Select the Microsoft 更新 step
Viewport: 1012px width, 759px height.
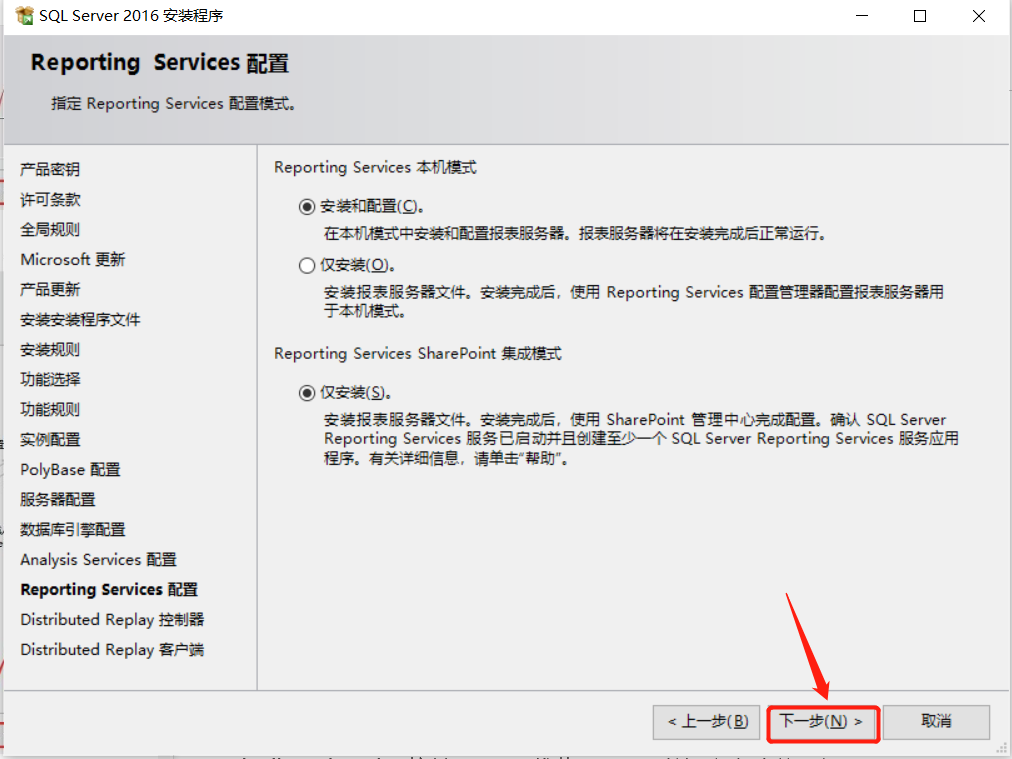pyautogui.click(x=72, y=259)
